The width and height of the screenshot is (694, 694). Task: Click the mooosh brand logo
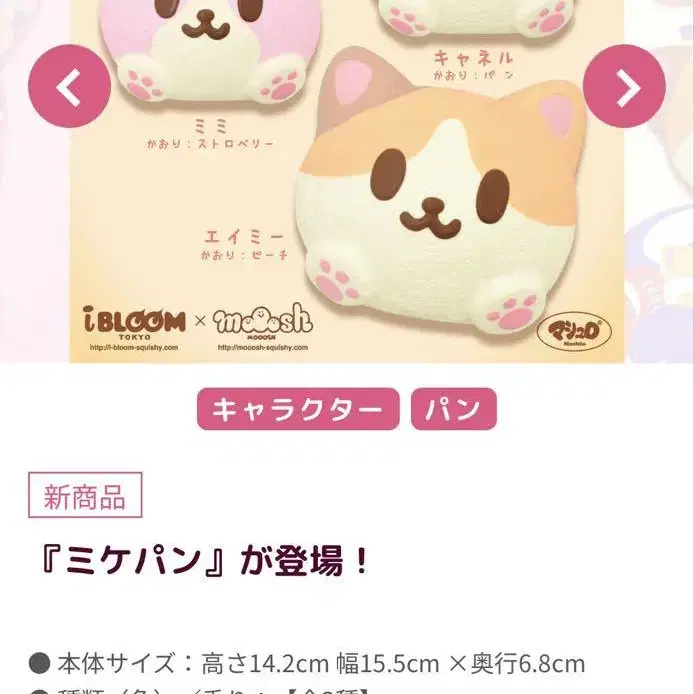[x=263, y=321]
